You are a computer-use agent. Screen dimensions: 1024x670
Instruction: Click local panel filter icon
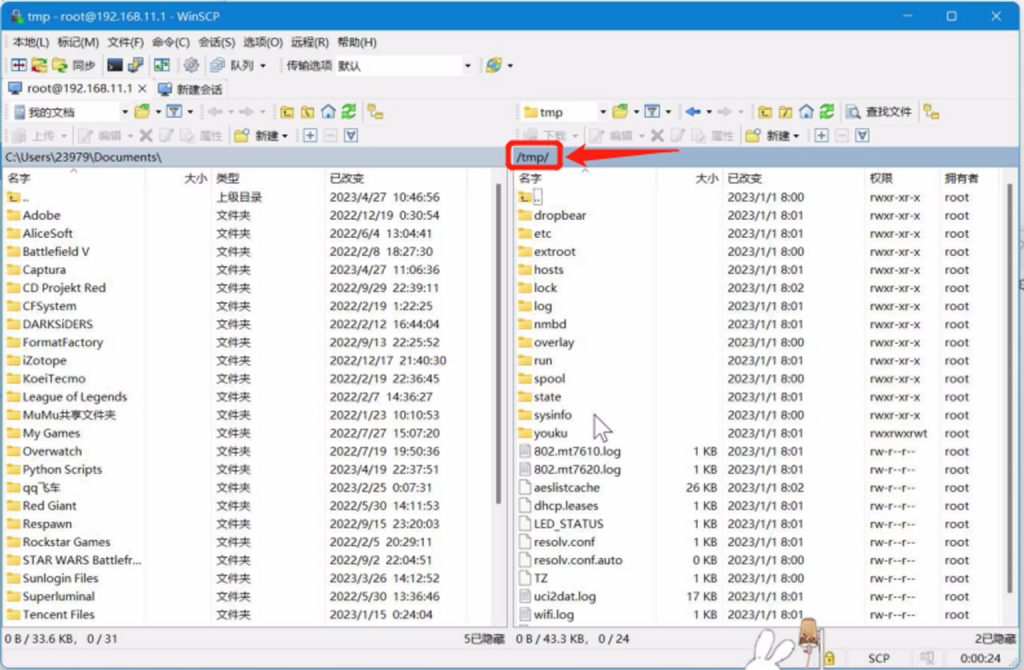174,112
